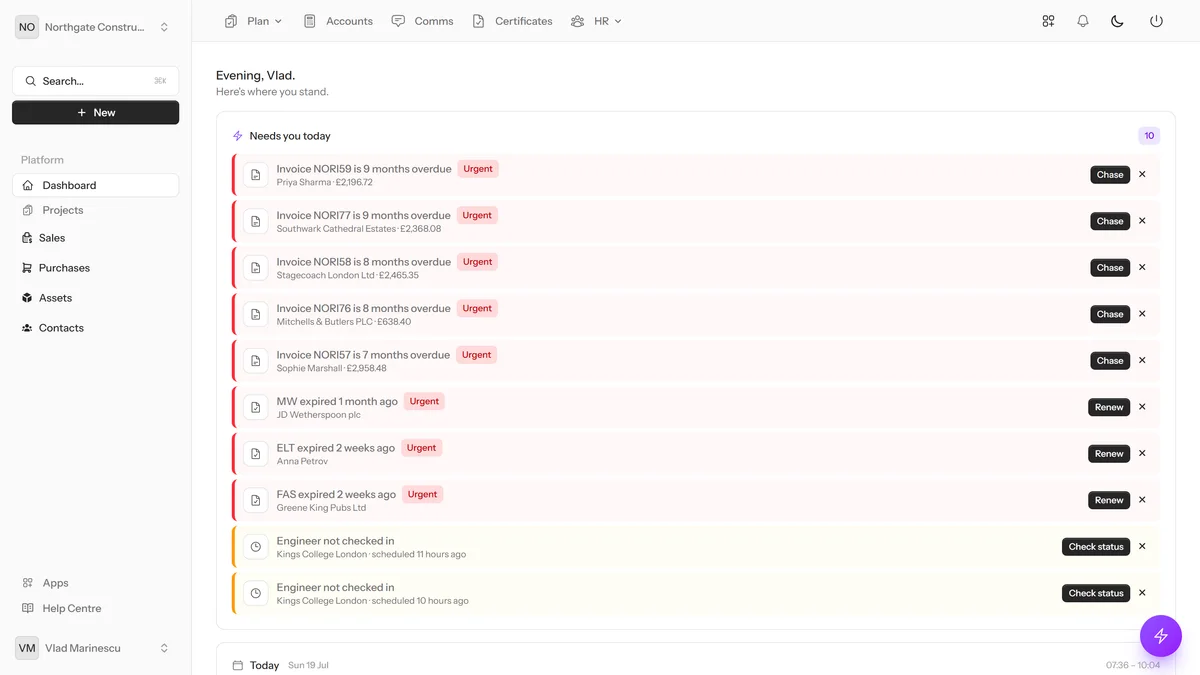The image size is (1200, 675).
Task: Open Help Centre link
Action: [95, 608]
